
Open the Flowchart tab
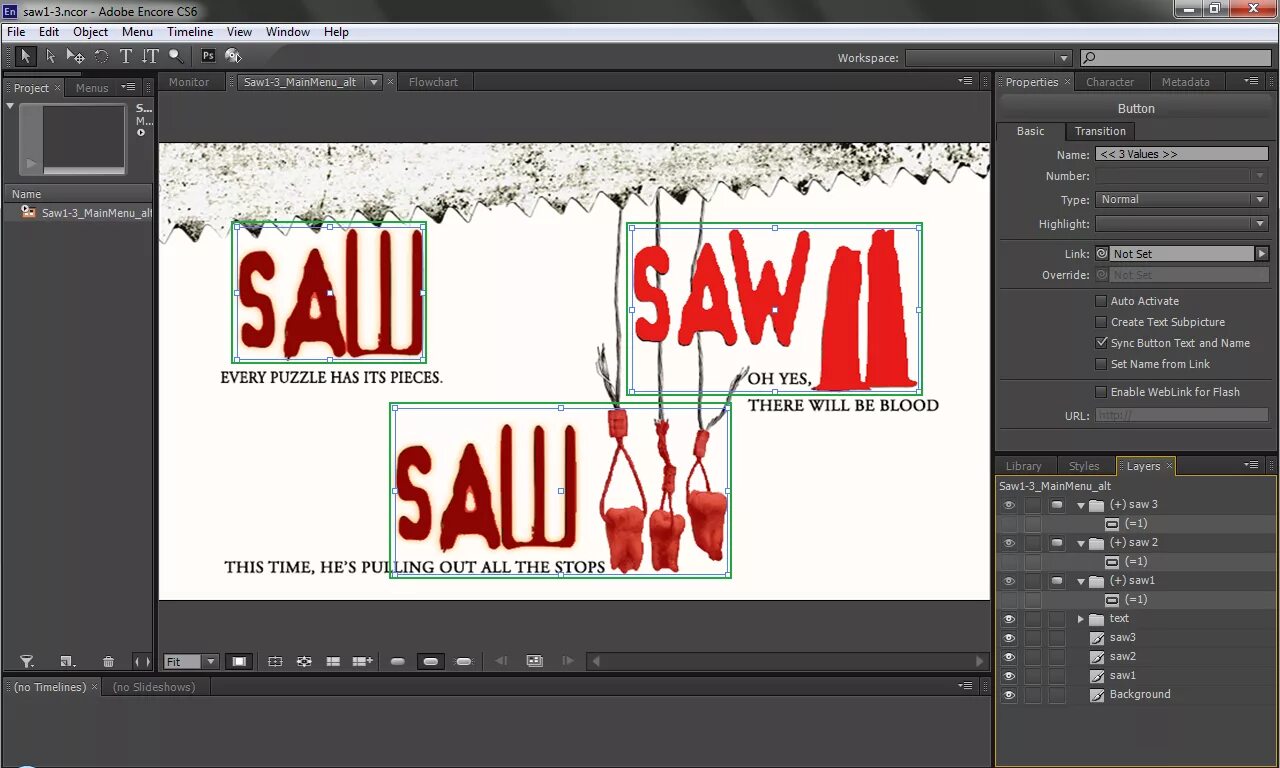(x=433, y=82)
